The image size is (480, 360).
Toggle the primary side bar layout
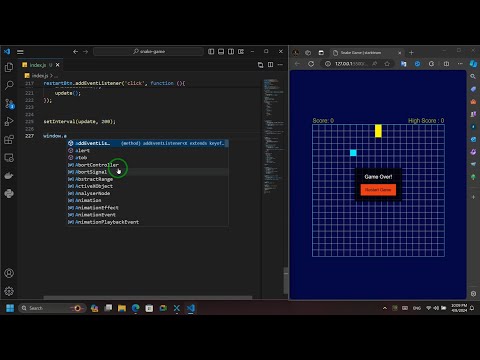tap(211, 52)
